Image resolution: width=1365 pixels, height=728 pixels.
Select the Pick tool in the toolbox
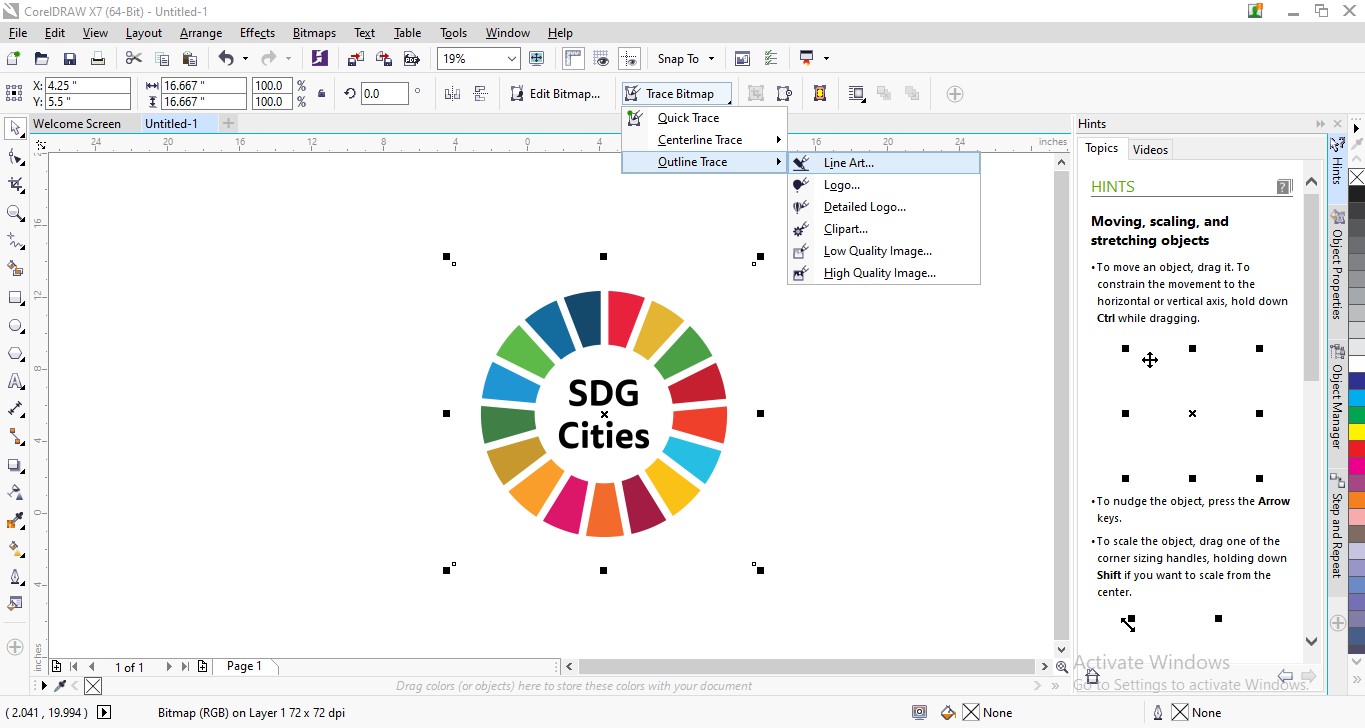(x=15, y=129)
